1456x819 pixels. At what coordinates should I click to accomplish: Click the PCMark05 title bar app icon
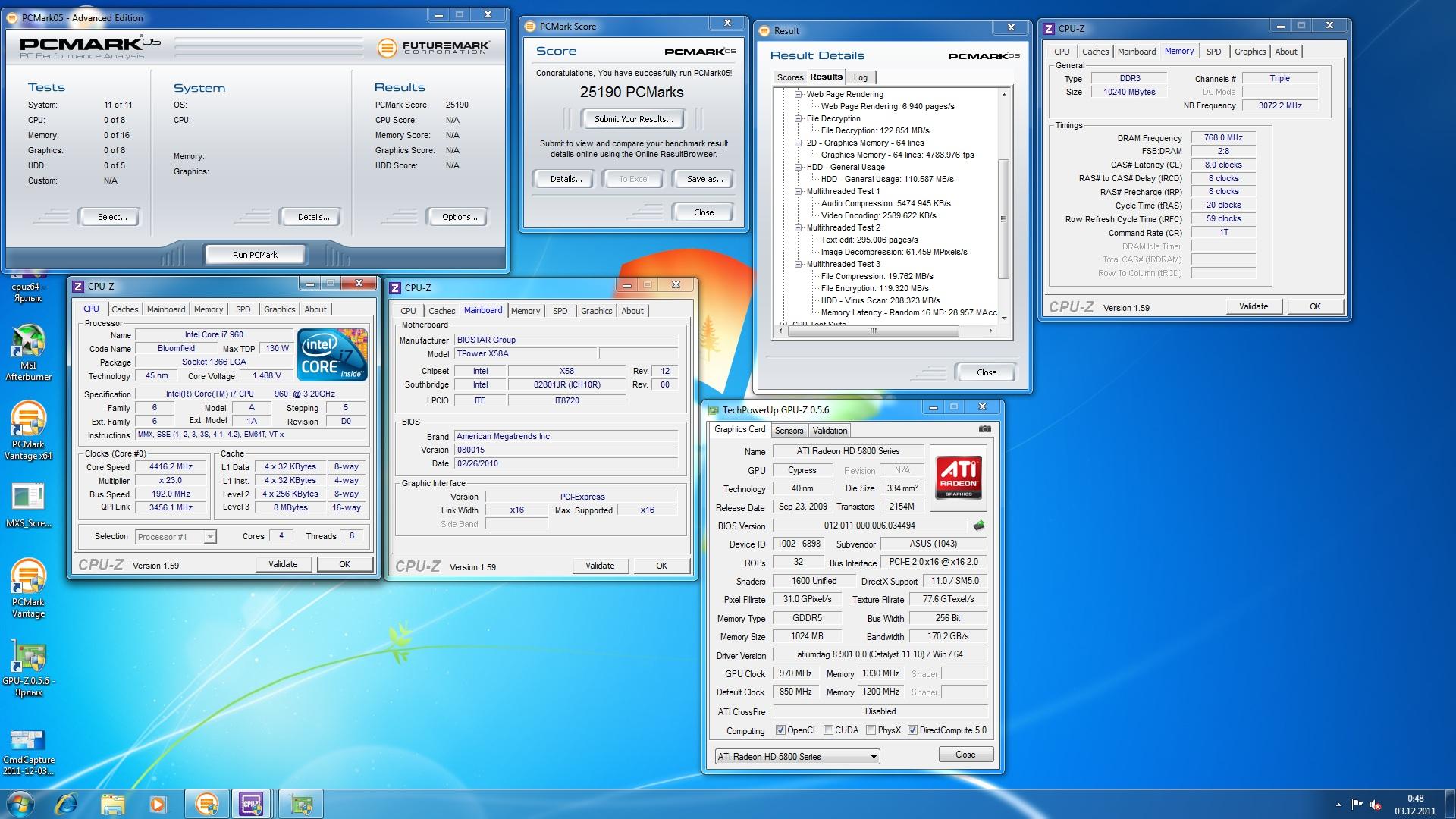(14, 17)
